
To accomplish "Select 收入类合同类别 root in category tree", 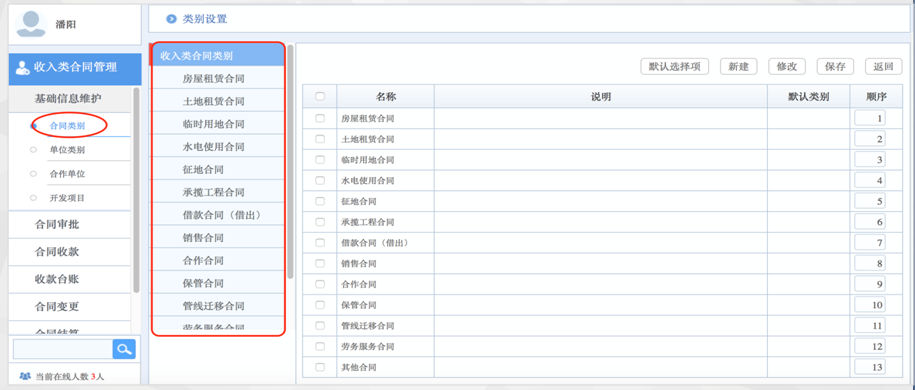I will (218, 55).
